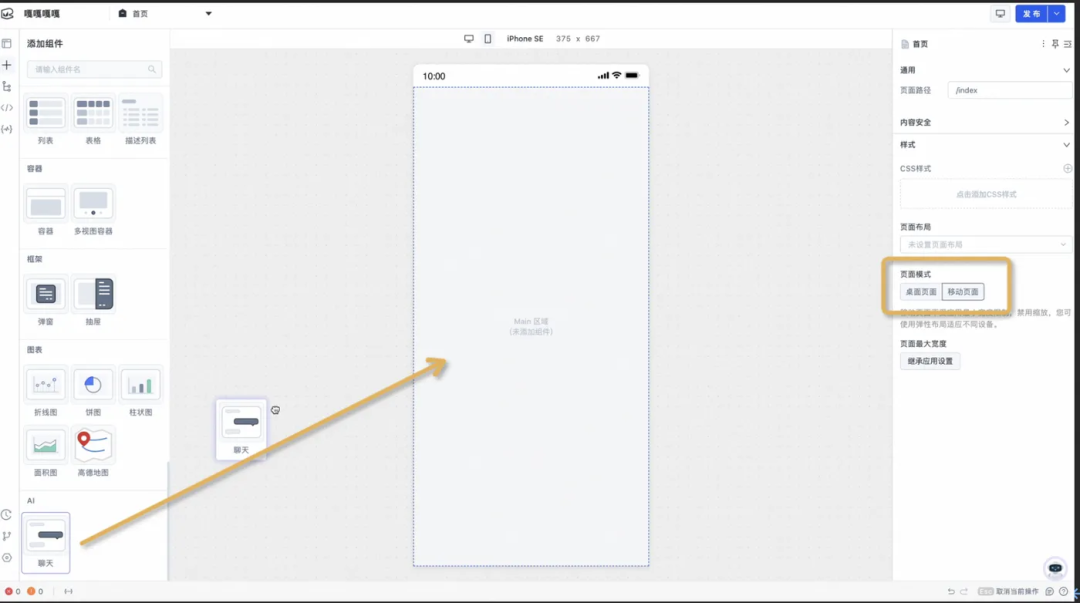Image resolution: width=1080 pixels, height=603 pixels.
Task: Switch canvas to mobile phone device view
Action: (x=488, y=39)
